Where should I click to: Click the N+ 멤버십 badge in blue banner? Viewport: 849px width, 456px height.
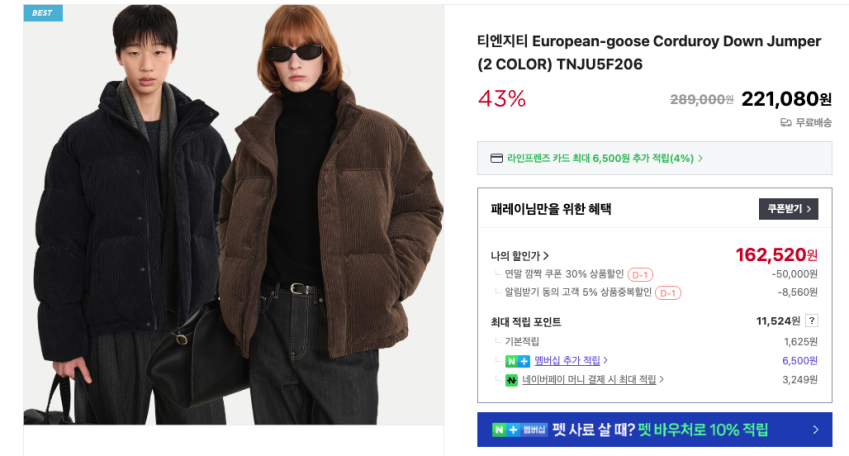[520, 430]
